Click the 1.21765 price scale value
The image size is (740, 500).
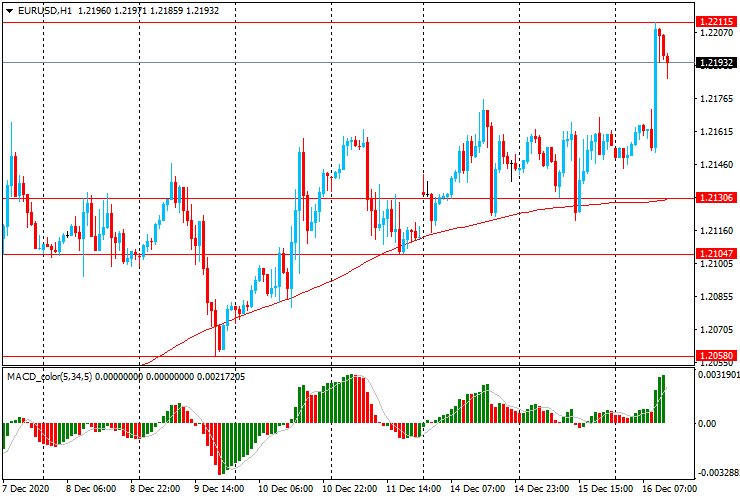[x=717, y=99]
